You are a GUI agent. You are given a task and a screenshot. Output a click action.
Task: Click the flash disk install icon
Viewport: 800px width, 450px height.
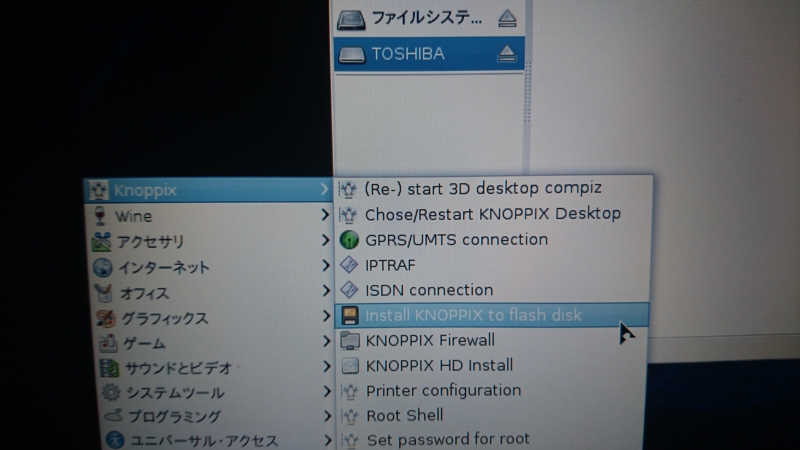click(x=349, y=315)
